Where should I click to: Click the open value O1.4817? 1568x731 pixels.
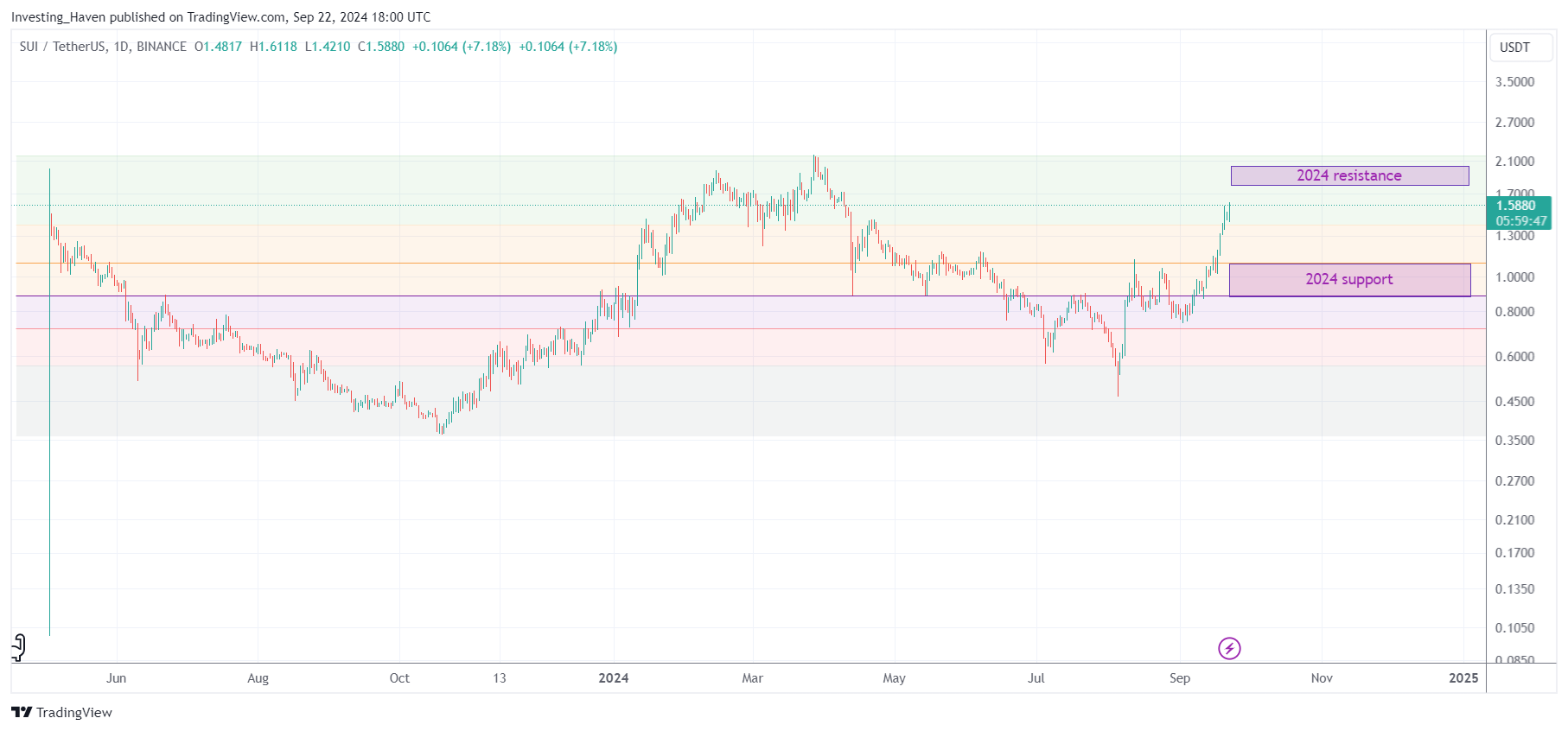(218, 47)
